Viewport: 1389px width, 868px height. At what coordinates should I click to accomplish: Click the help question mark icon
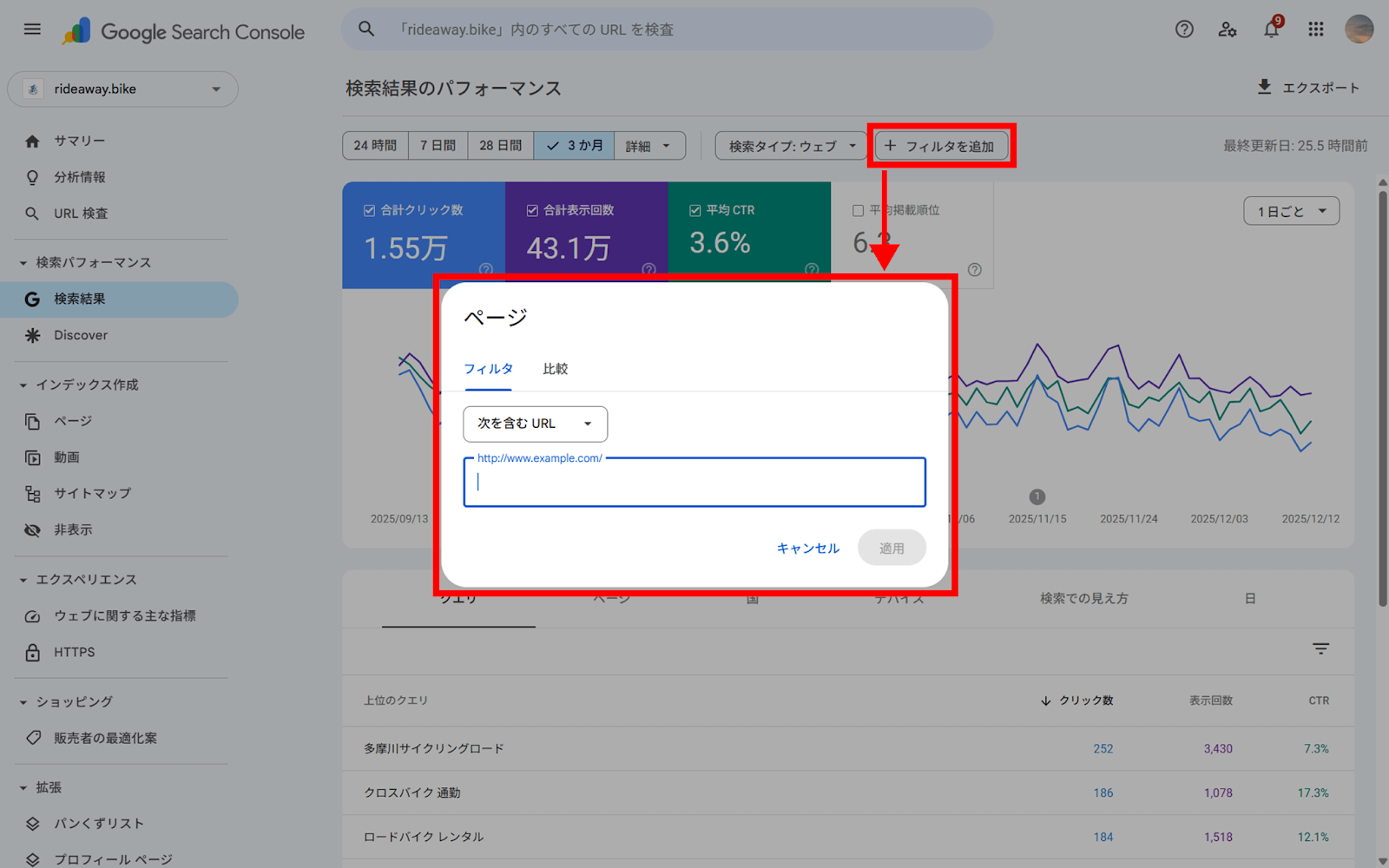(1183, 29)
